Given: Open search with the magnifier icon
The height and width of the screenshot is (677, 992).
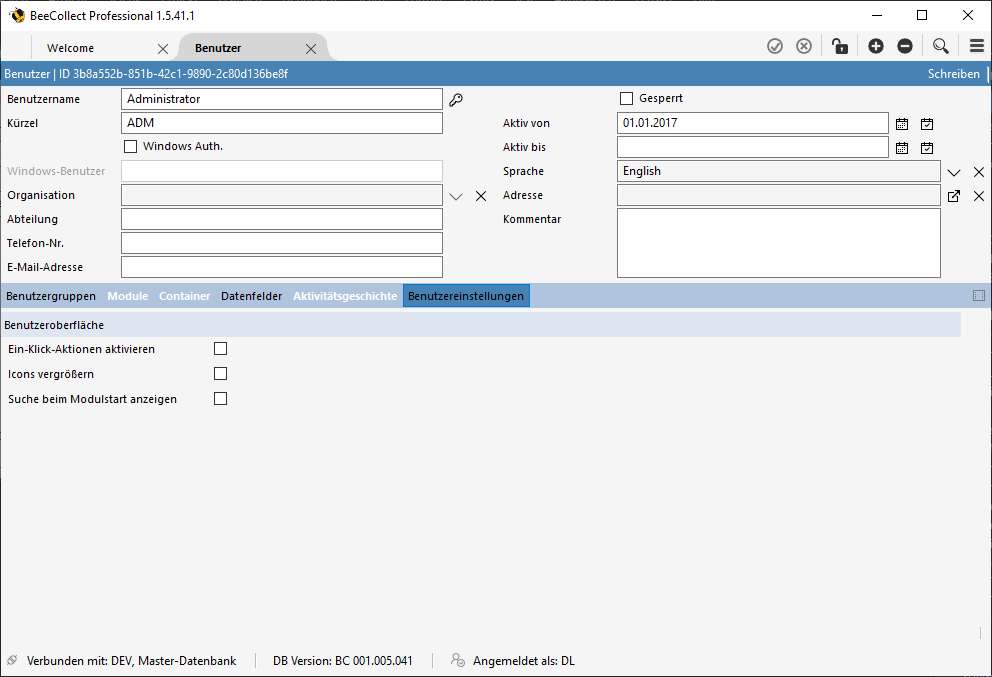Looking at the screenshot, I should (940, 46).
